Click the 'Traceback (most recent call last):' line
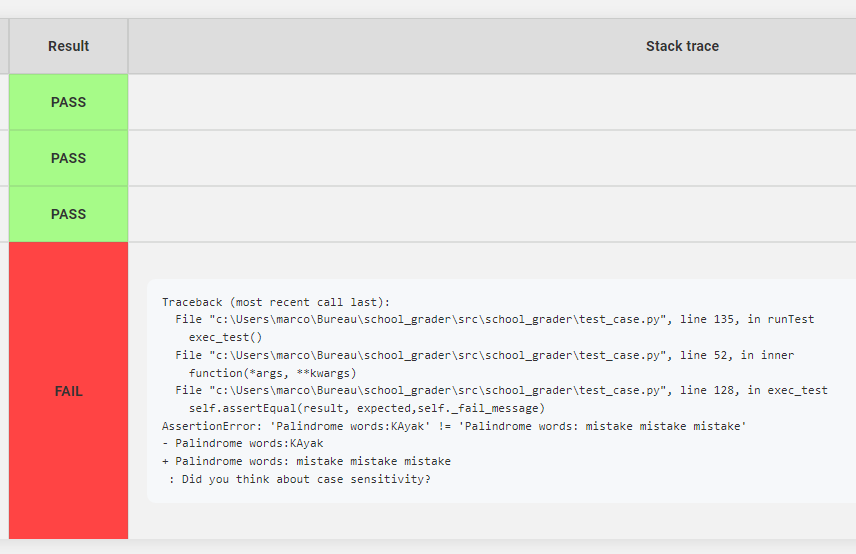This screenshot has width=856, height=554. tap(276, 302)
